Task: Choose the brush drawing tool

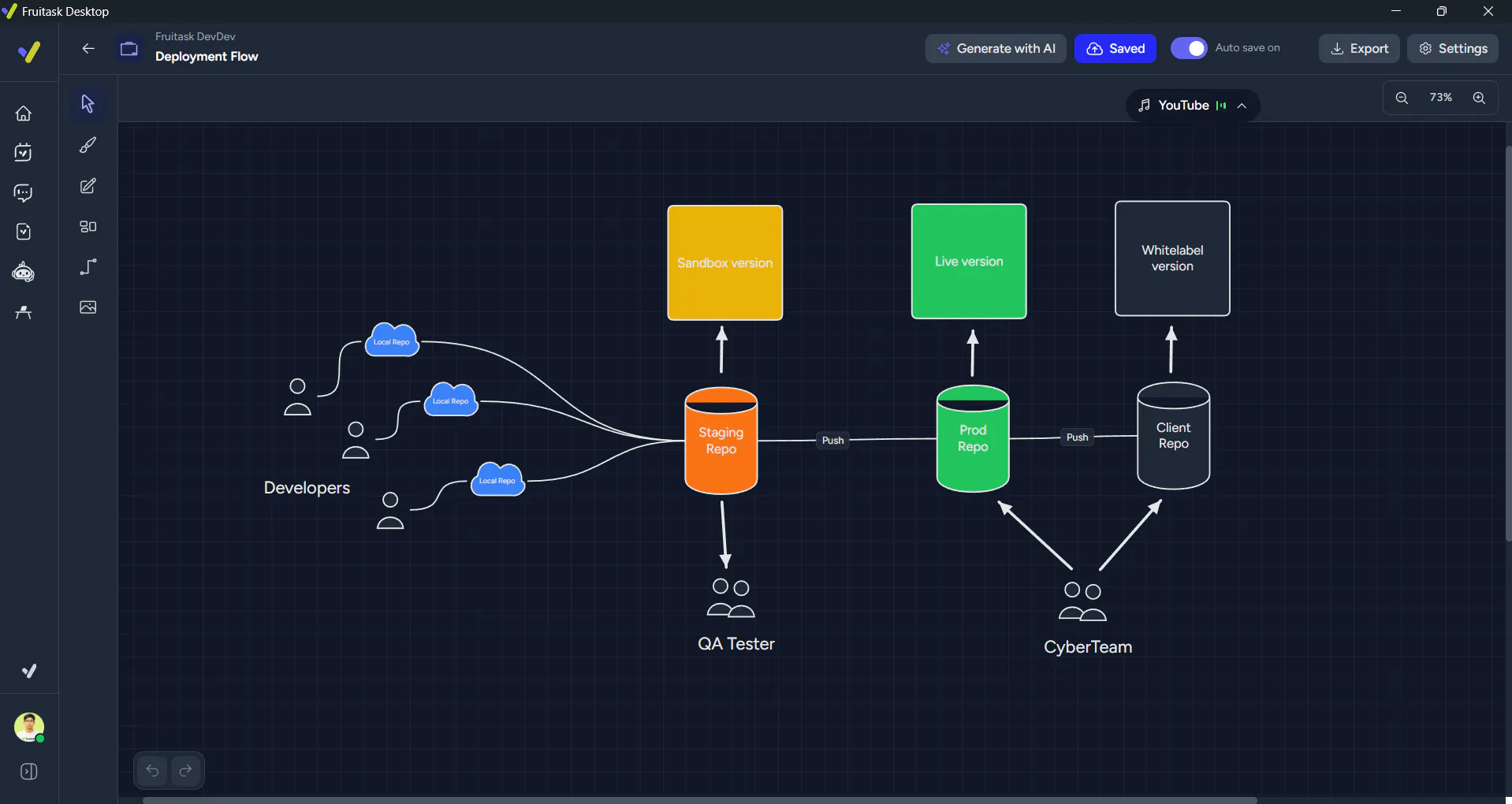Action: pos(88,145)
